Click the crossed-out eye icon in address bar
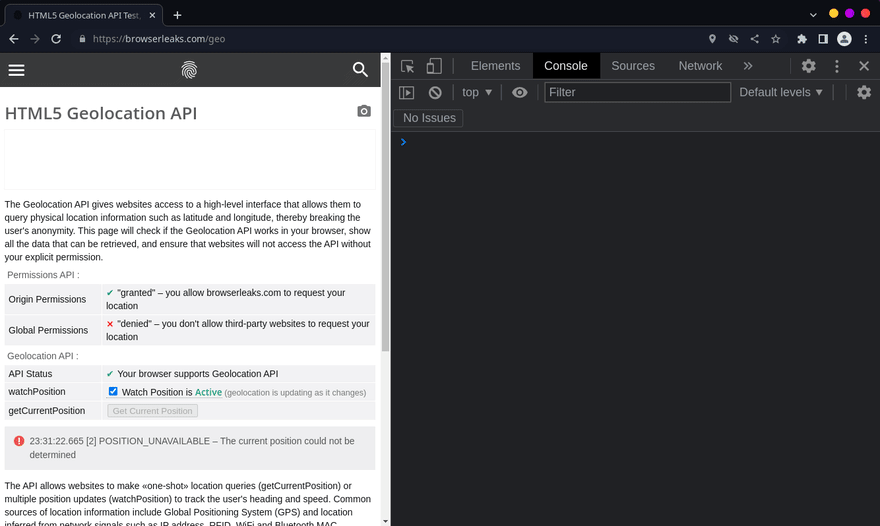 [733, 39]
